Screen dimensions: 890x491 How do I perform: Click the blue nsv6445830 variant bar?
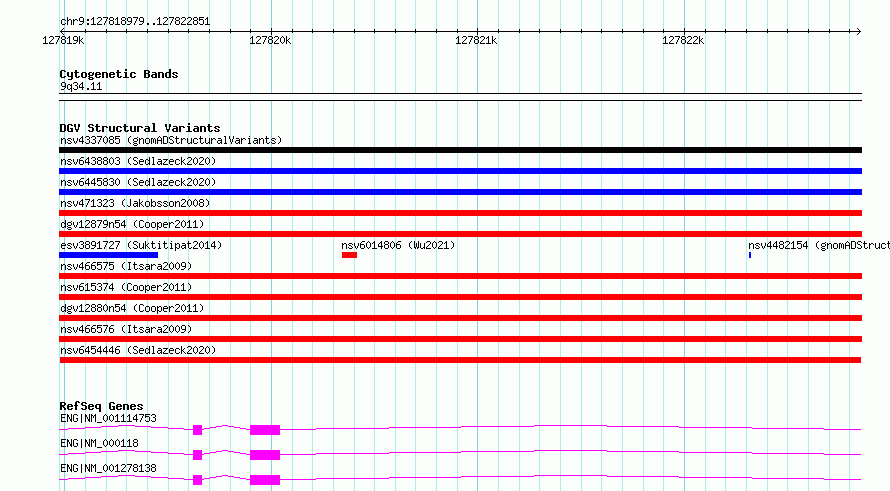point(460,192)
